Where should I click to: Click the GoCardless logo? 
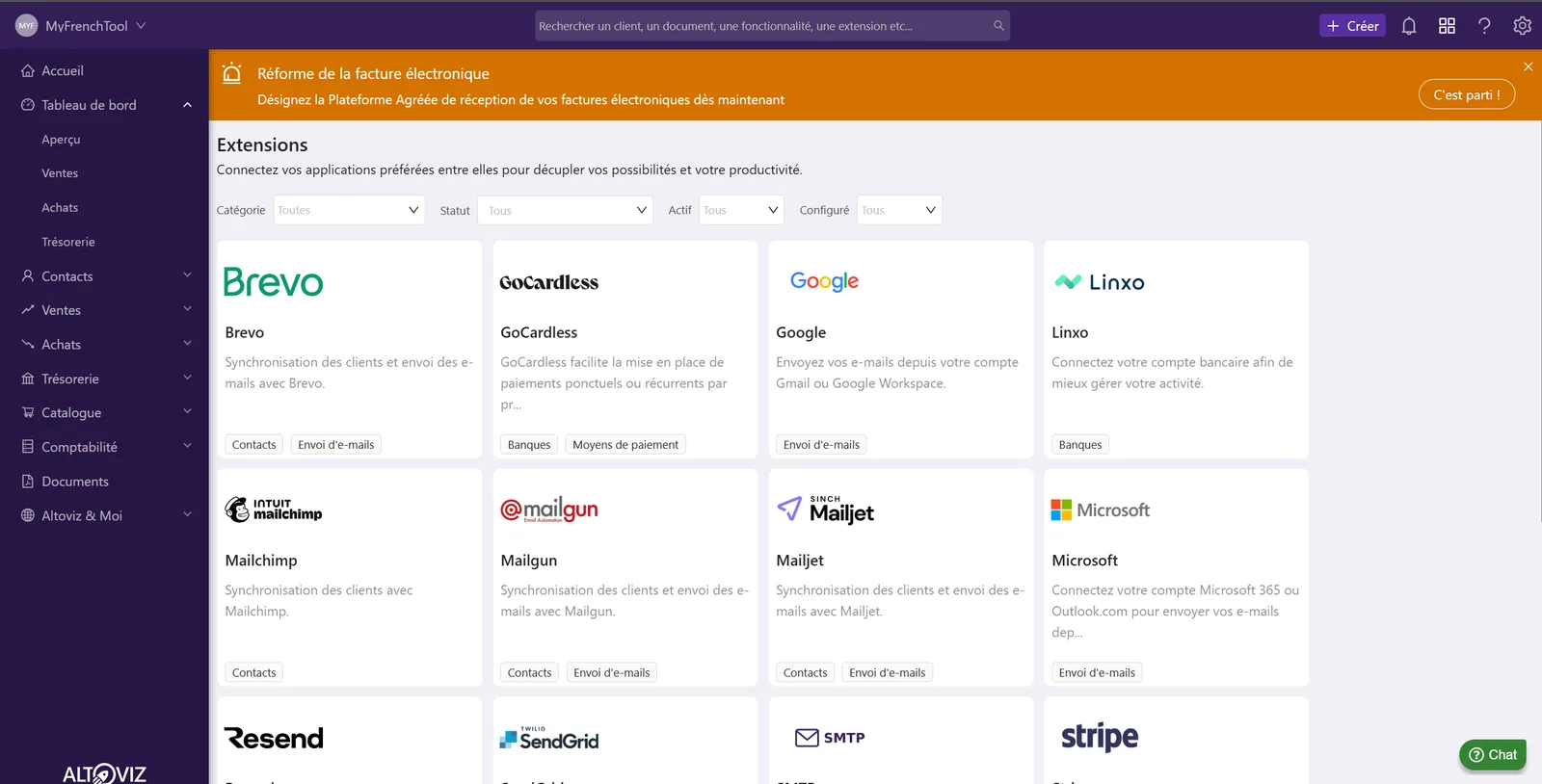(x=548, y=282)
